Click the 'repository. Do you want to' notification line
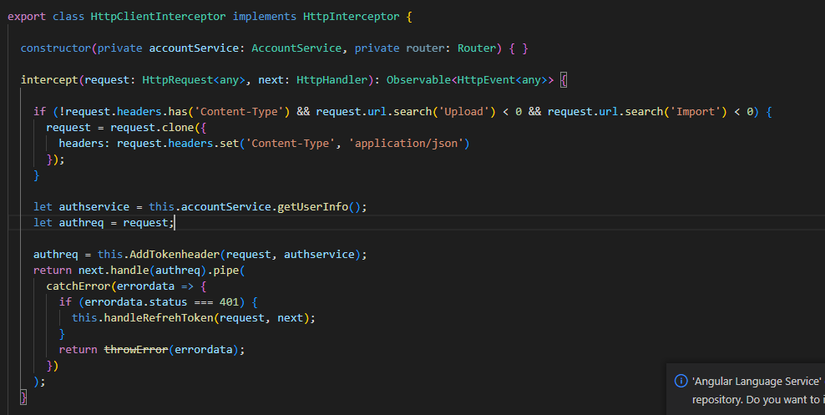The image size is (825, 415). [758, 400]
